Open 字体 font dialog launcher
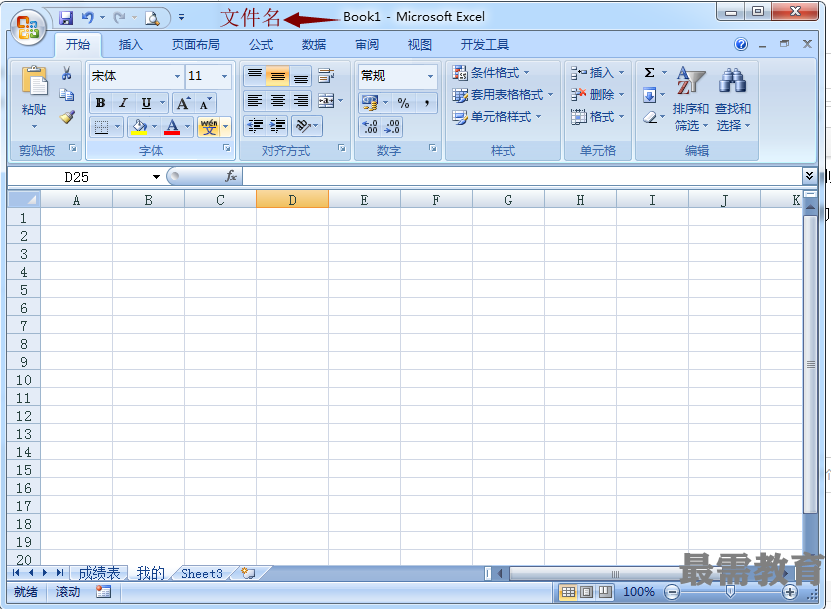 tap(227, 148)
